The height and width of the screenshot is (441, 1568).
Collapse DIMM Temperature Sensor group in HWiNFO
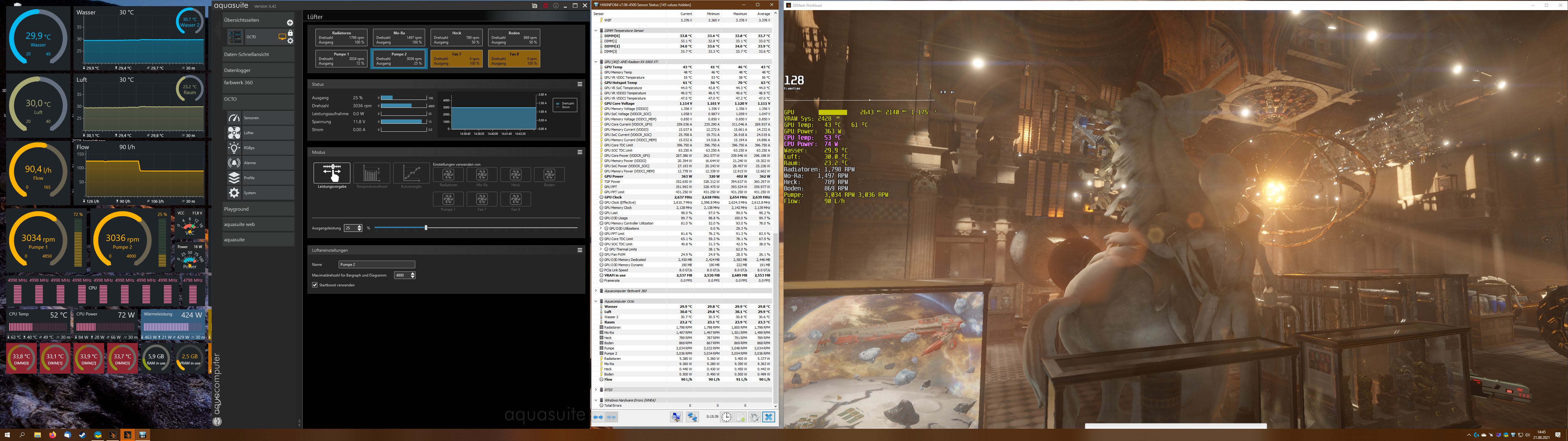[596, 30]
